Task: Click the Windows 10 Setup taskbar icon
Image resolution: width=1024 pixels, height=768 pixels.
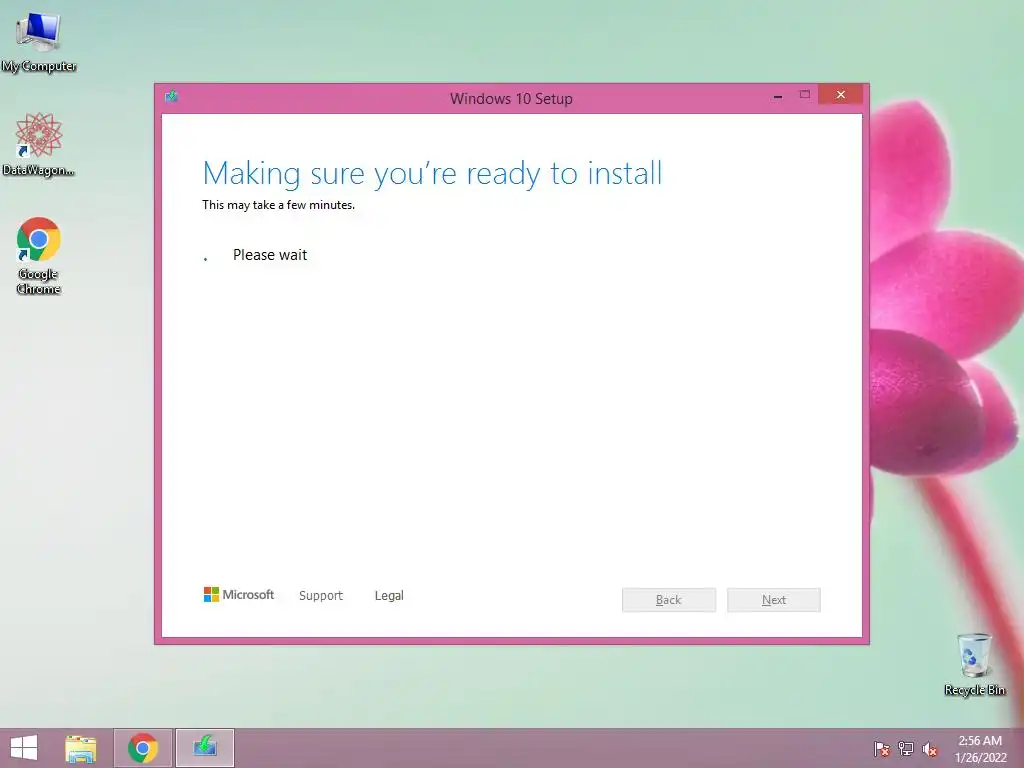Action: [205, 748]
